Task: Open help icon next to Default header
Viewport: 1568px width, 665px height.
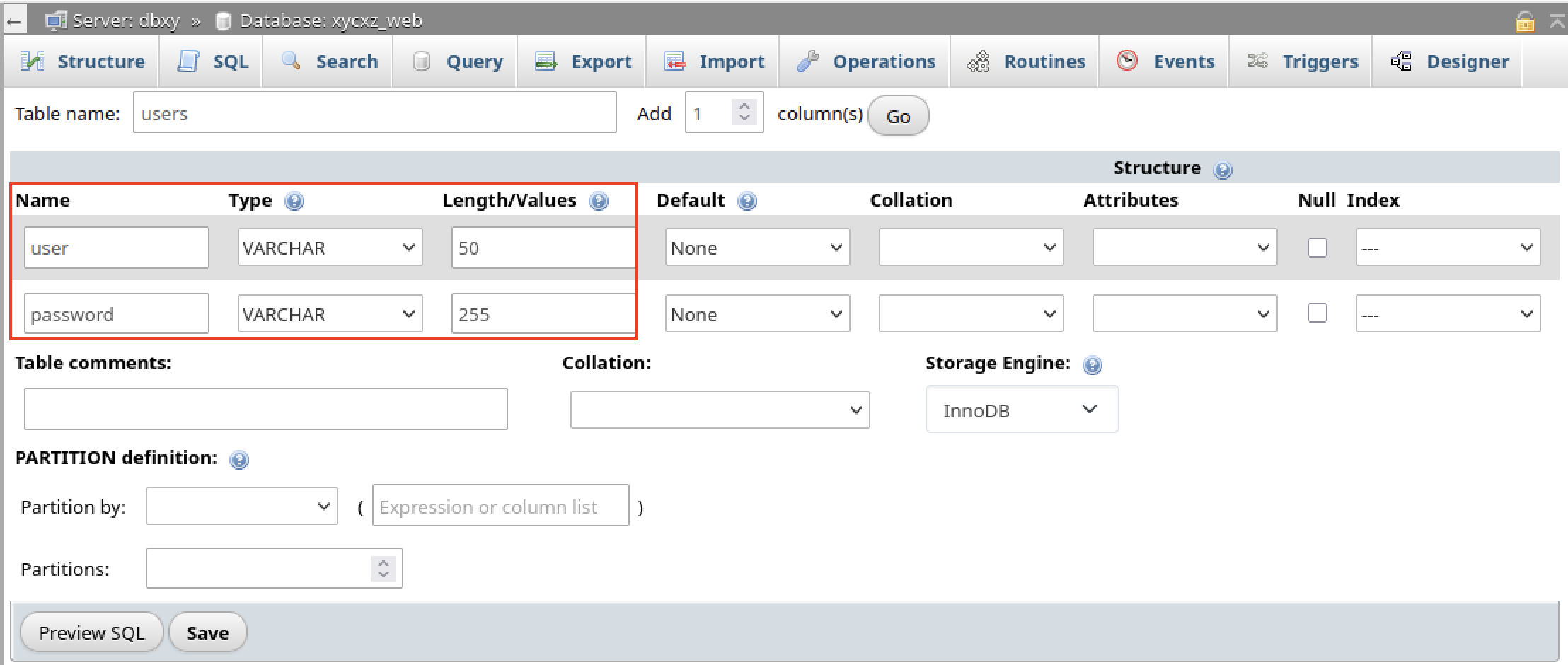Action: click(747, 202)
